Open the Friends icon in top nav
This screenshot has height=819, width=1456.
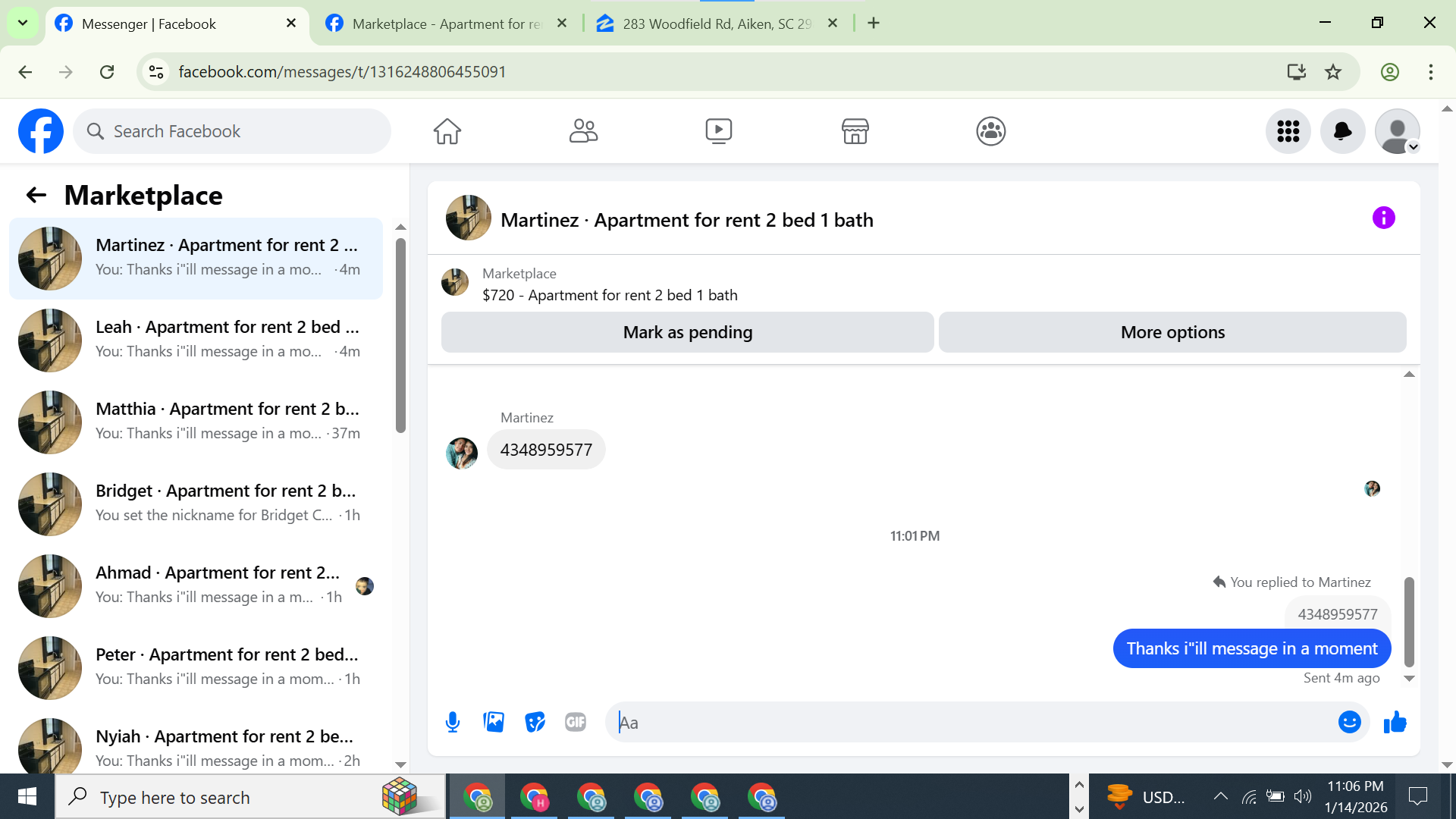coord(583,131)
